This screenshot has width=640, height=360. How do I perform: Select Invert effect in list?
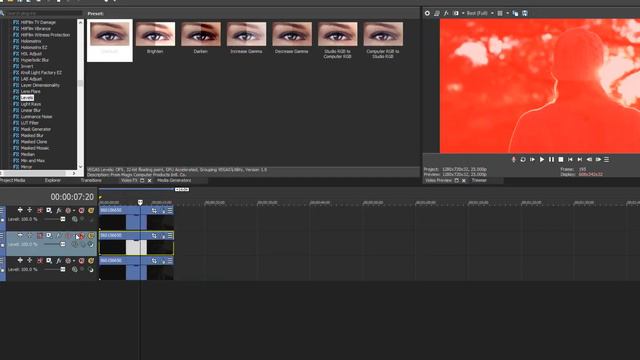(27, 66)
